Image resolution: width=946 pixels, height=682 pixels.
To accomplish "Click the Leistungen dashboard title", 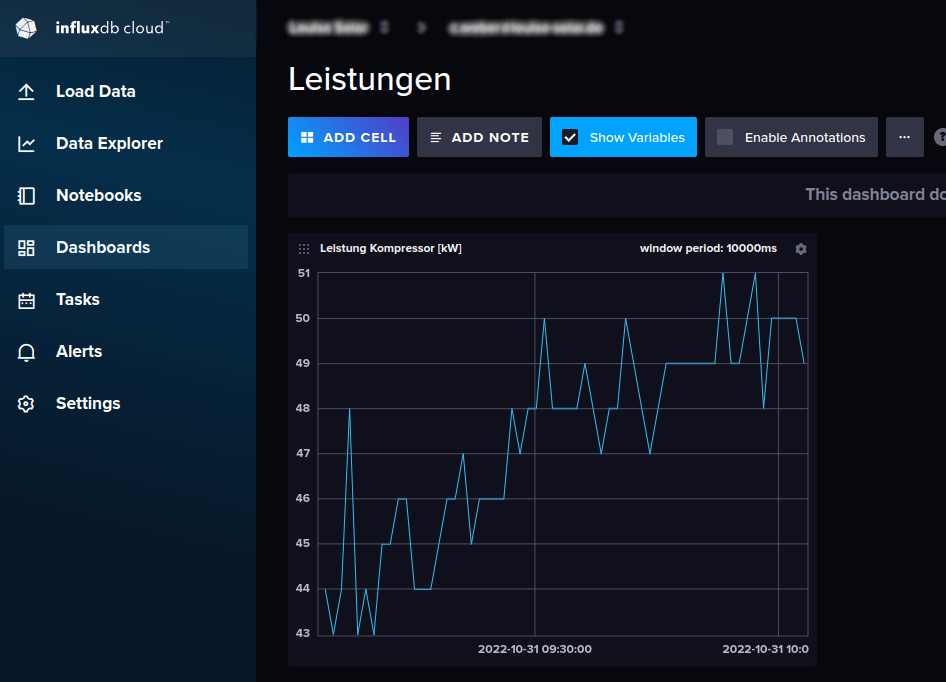I will coord(370,79).
